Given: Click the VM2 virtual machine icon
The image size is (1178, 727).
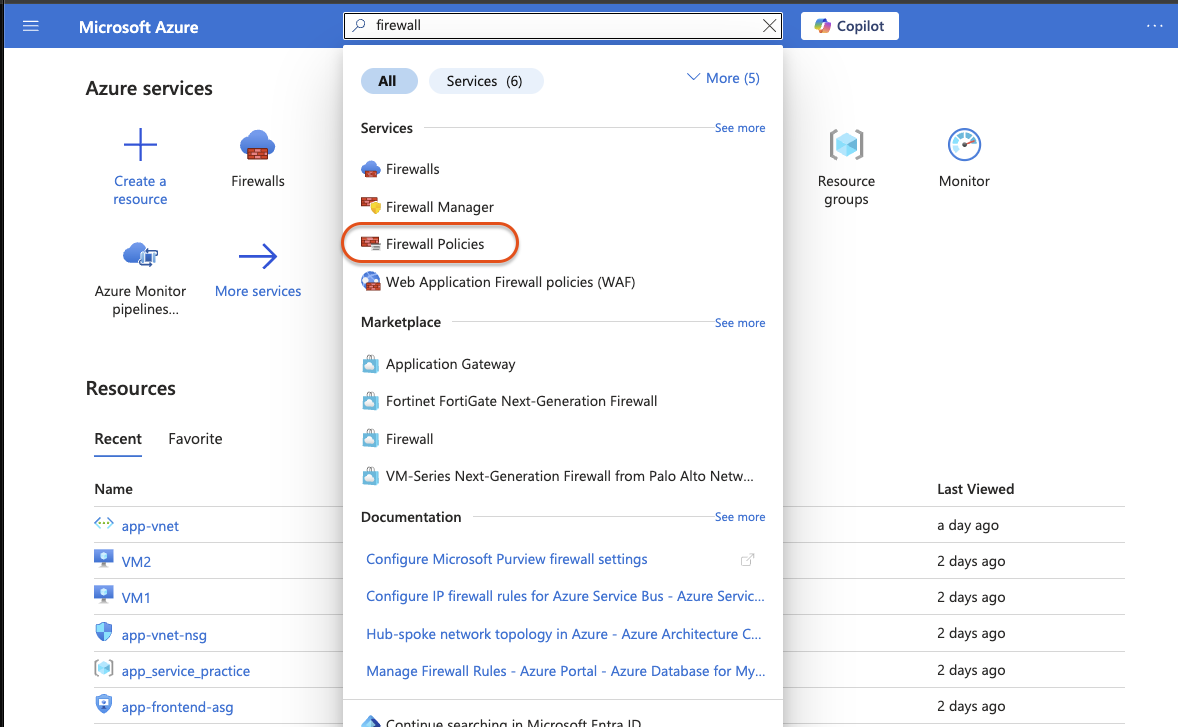Looking at the screenshot, I should pyautogui.click(x=104, y=558).
